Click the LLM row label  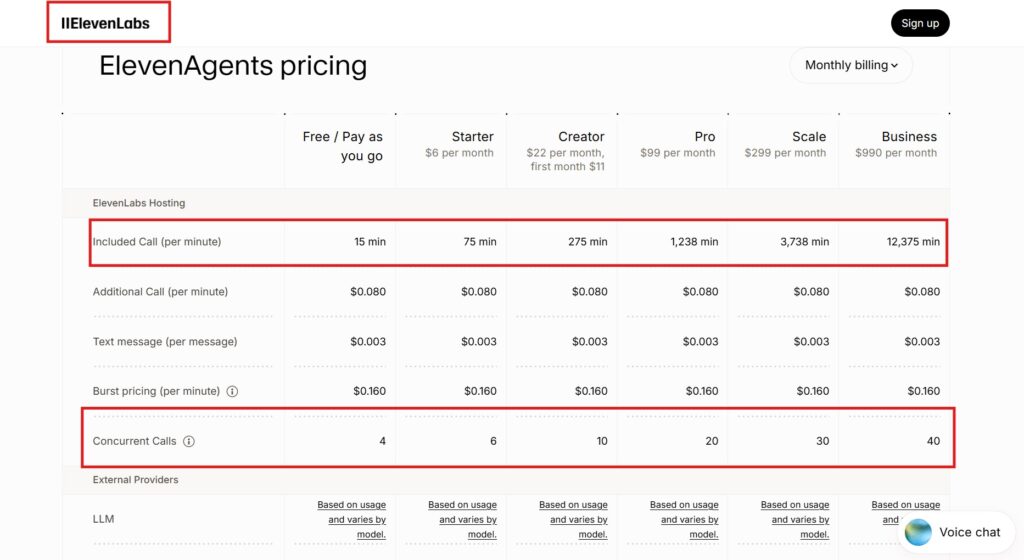pyautogui.click(x=103, y=520)
